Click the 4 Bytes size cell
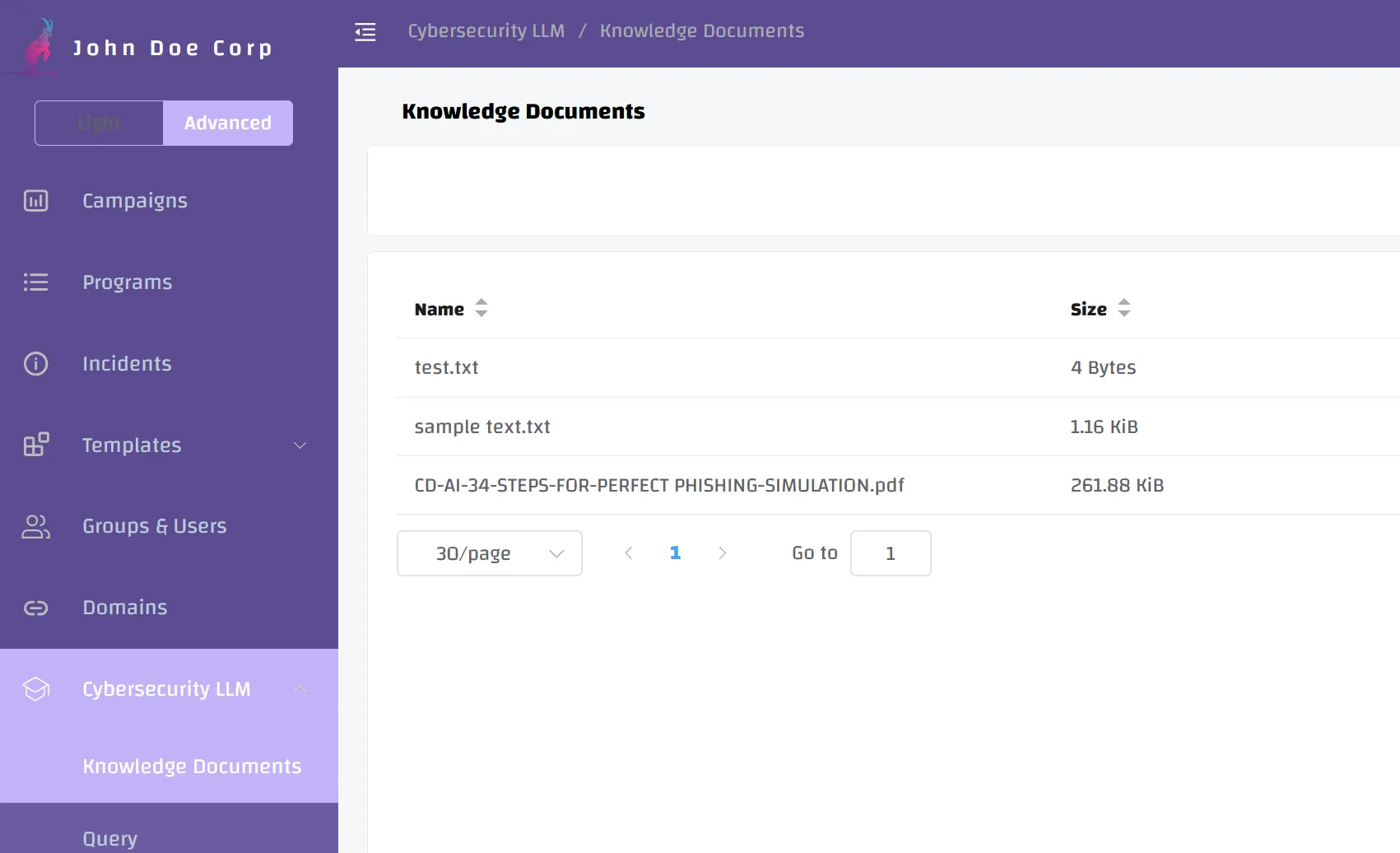This screenshot has width=1400, height=853. (1103, 367)
